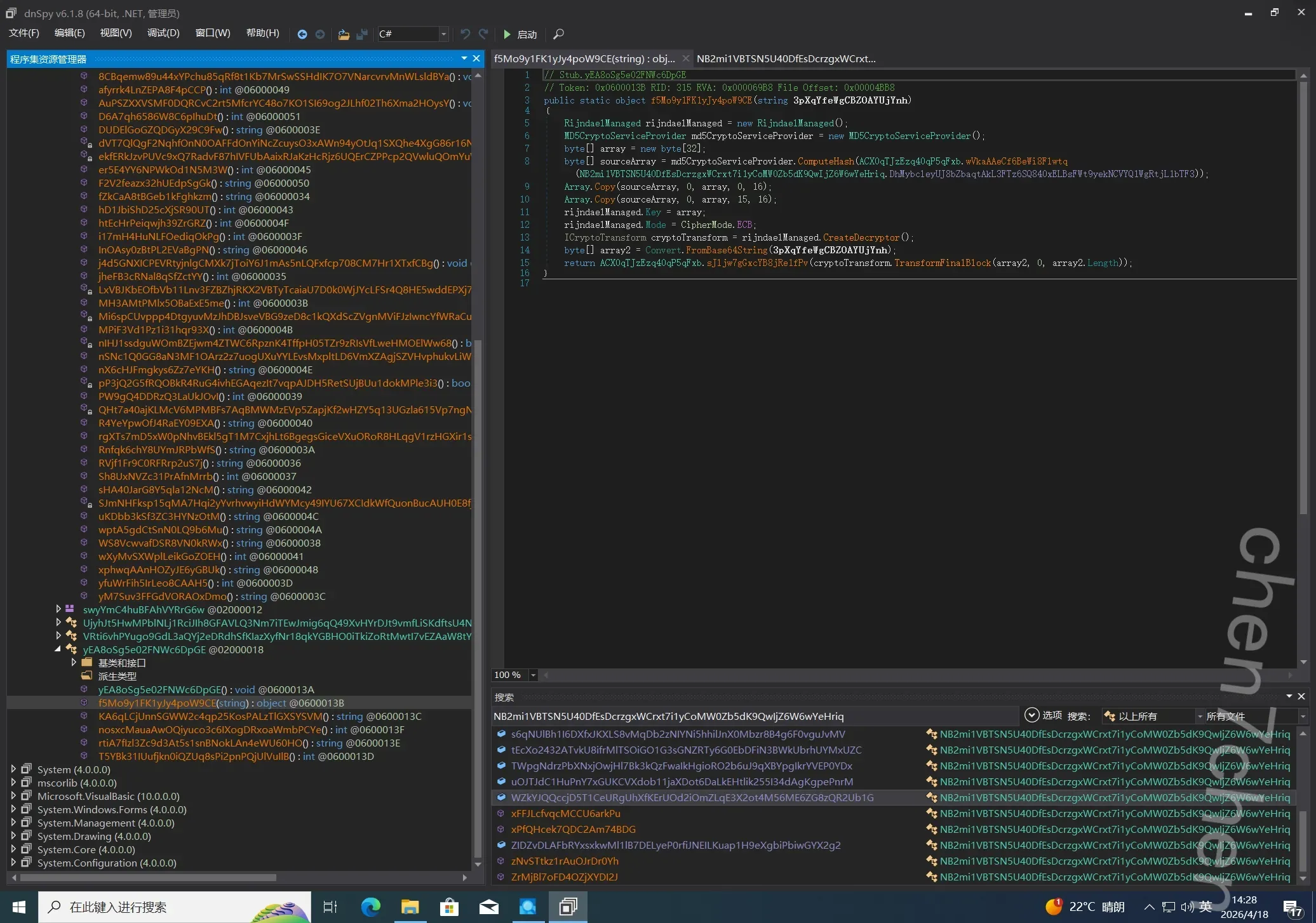Open the 视图(V) menu
The height and width of the screenshot is (923, 1316).
coord(116,33)
